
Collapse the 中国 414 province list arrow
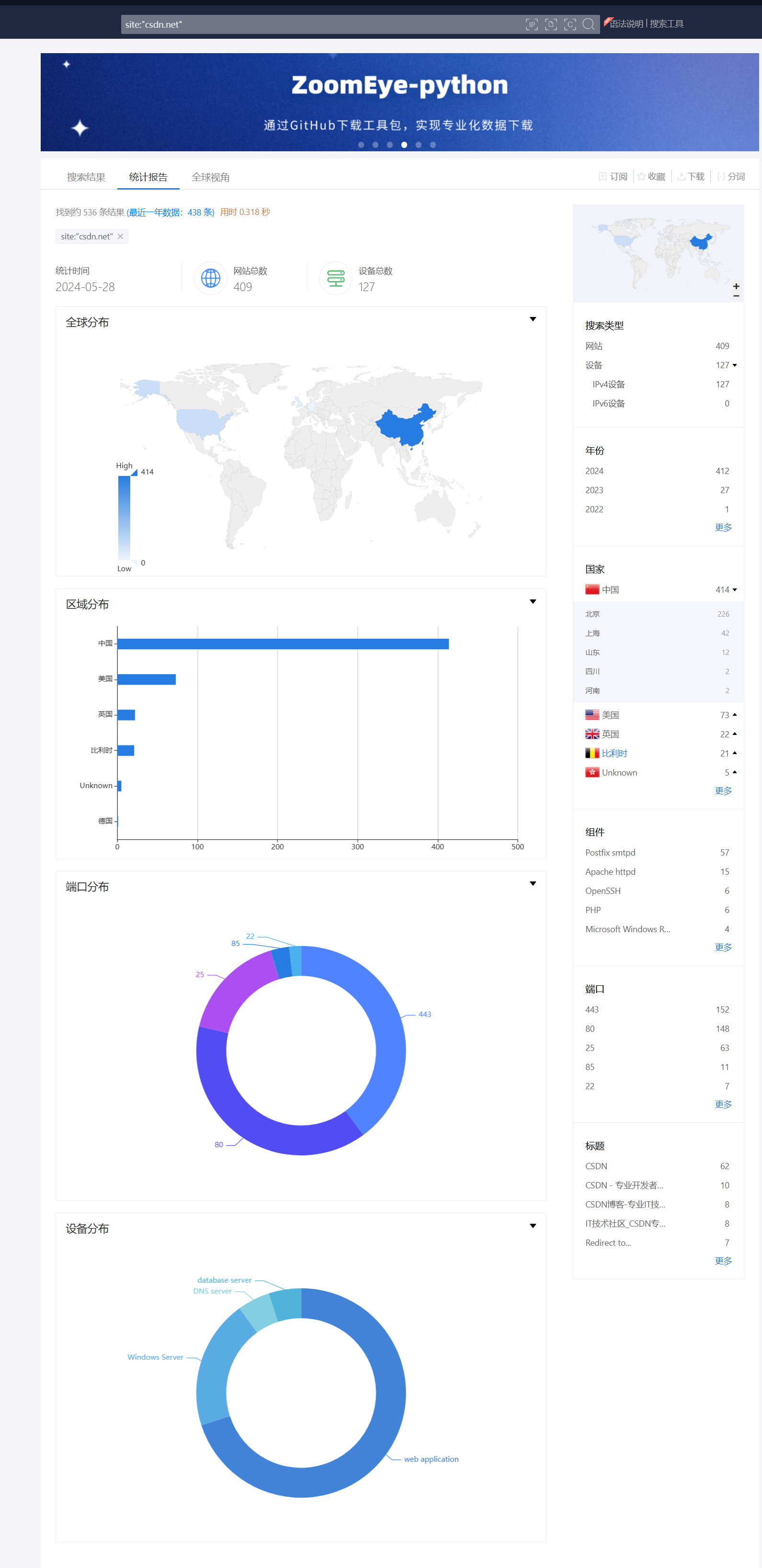(735, 590)
